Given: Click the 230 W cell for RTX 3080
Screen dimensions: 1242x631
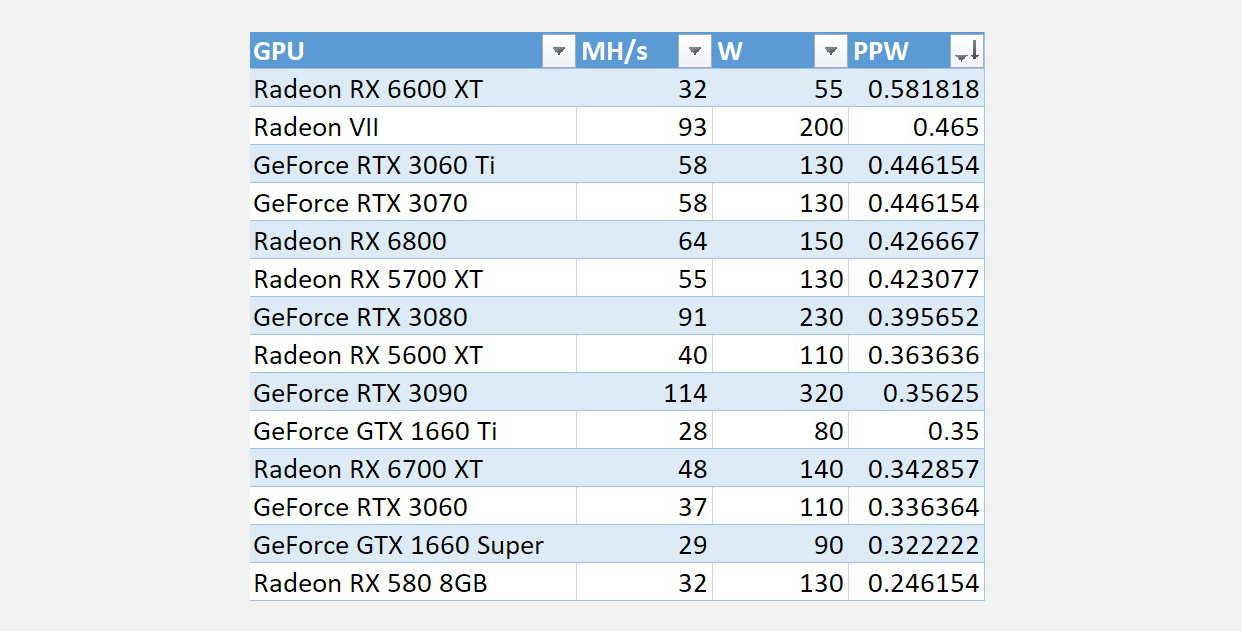Looking at the screenshot, I should (781, 317).
